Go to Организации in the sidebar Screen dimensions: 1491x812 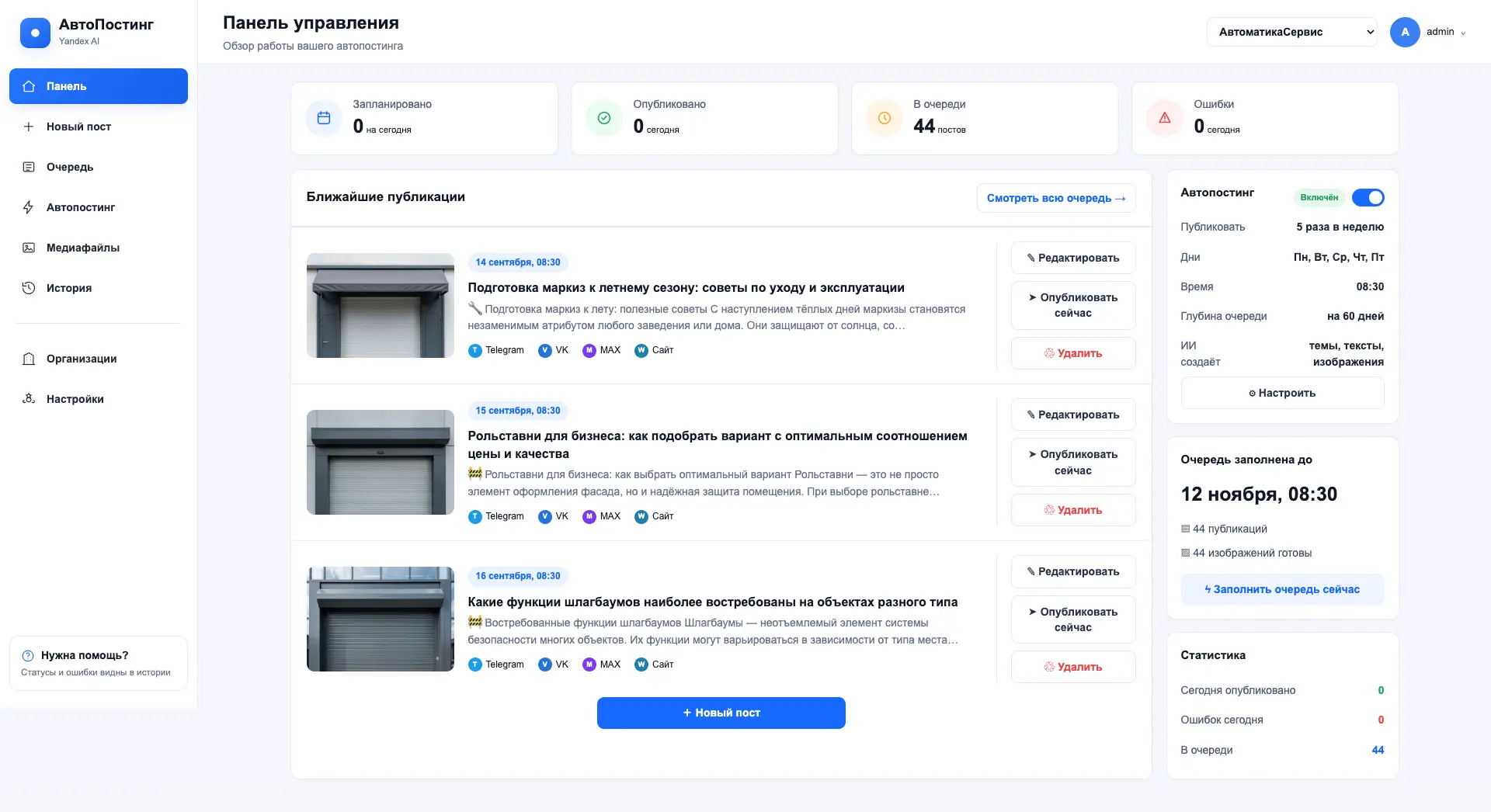pyautogui.click(x=99, y=359)
